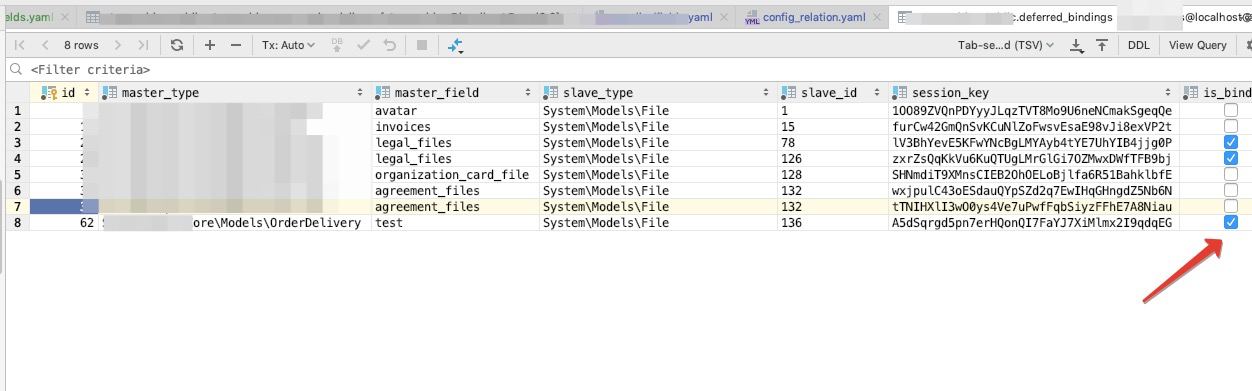Uncheck is_bind for legal_files slave_id 78

coord(1231,142)
